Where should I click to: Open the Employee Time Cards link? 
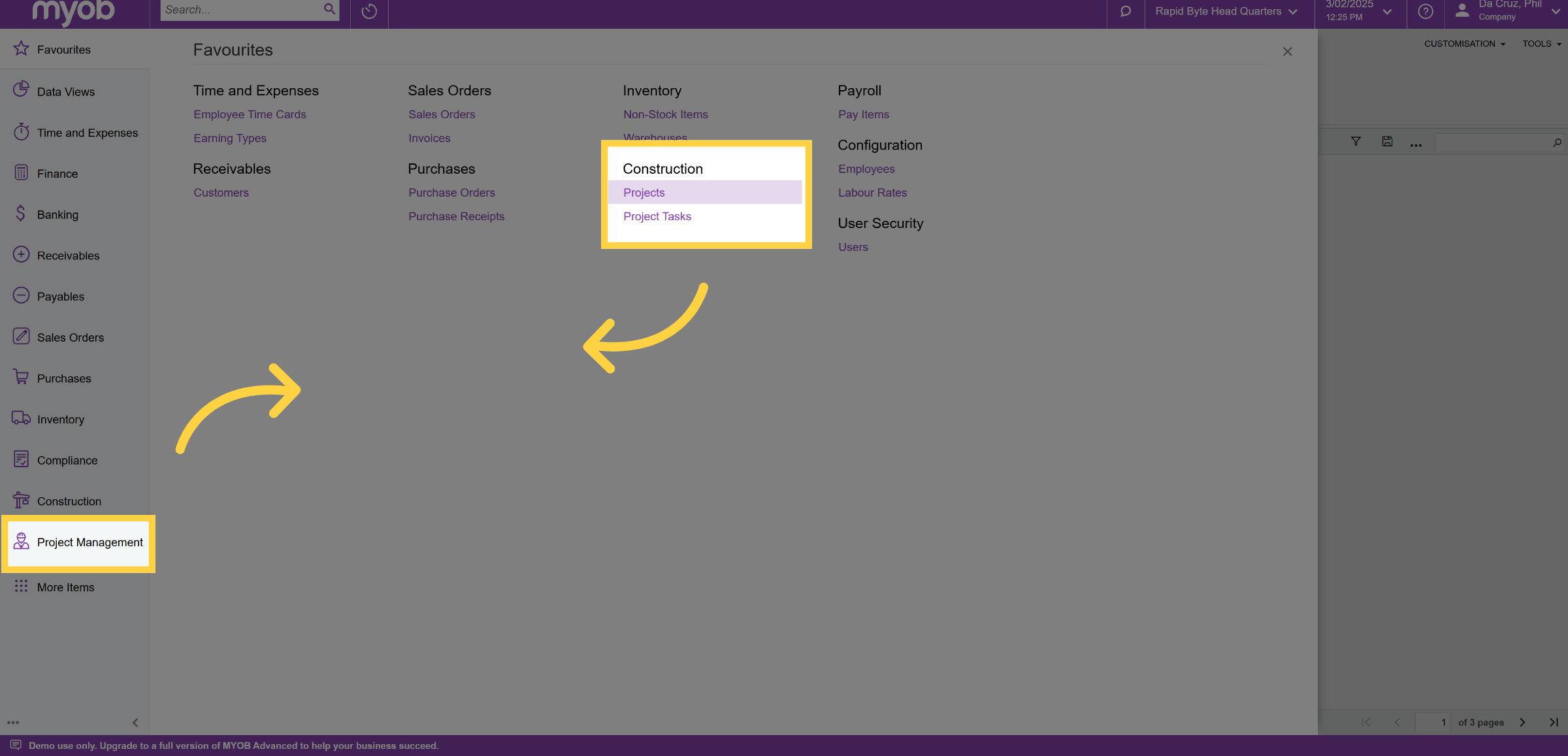(x=250, y=114)
